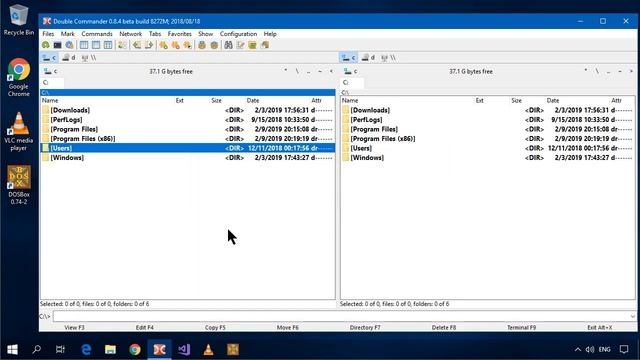
Task: Select drive c button in left panel
Action: pyautogui.click(x=49, y=58)
